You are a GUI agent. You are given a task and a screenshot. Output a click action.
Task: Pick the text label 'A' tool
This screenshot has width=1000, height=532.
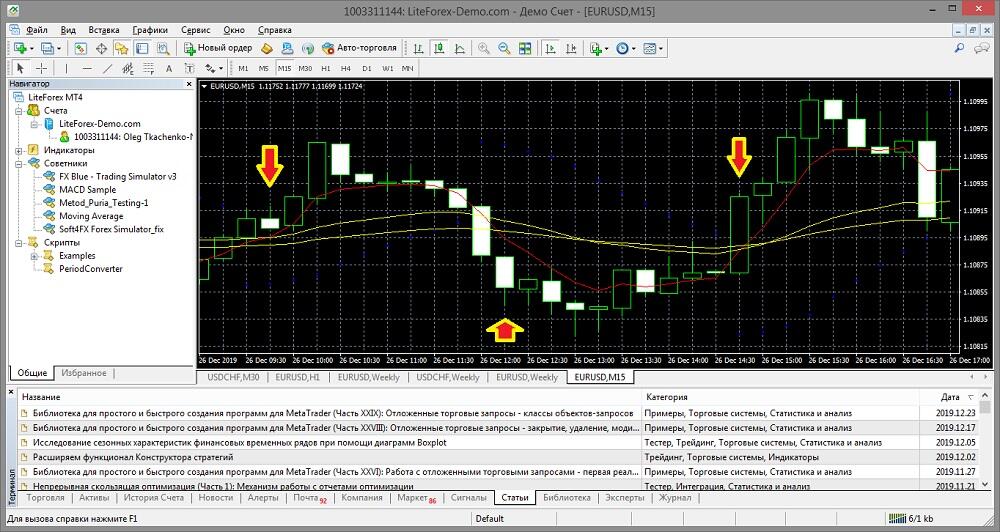pyautogui.click(x=167, y=68)
